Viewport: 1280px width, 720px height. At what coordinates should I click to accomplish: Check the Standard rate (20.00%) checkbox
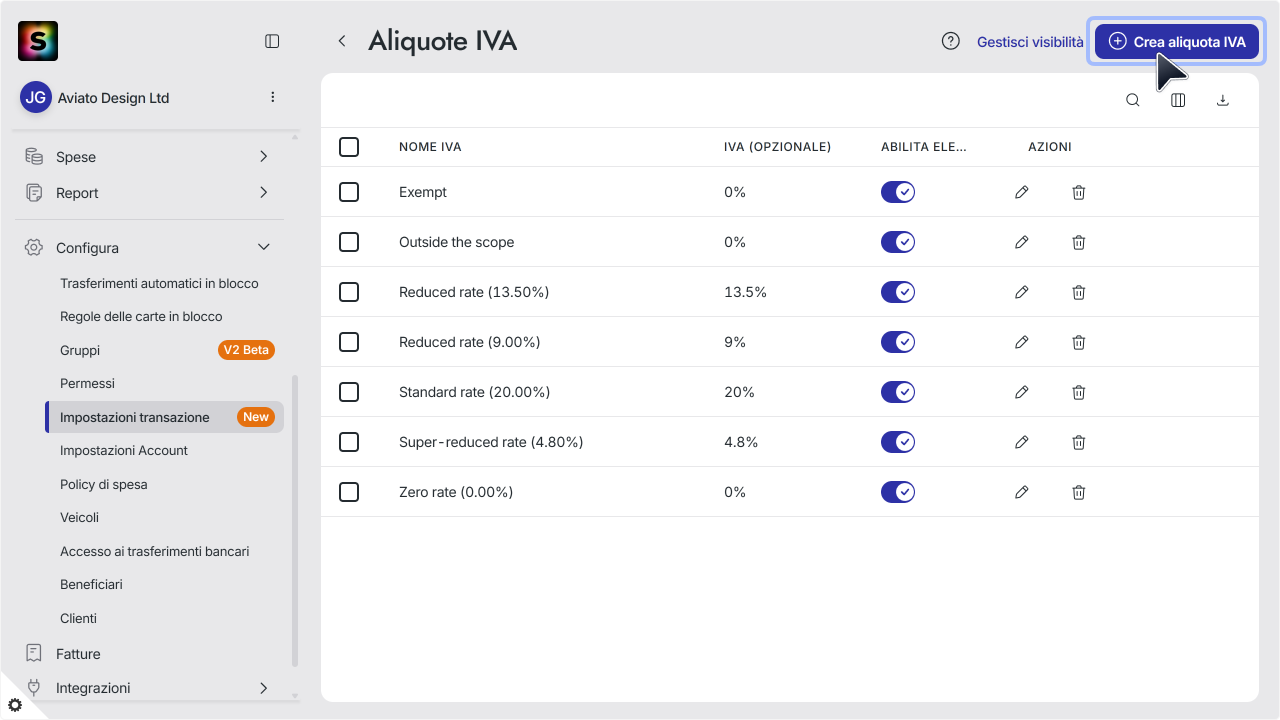pyautogui.click(x=349, y=392)
